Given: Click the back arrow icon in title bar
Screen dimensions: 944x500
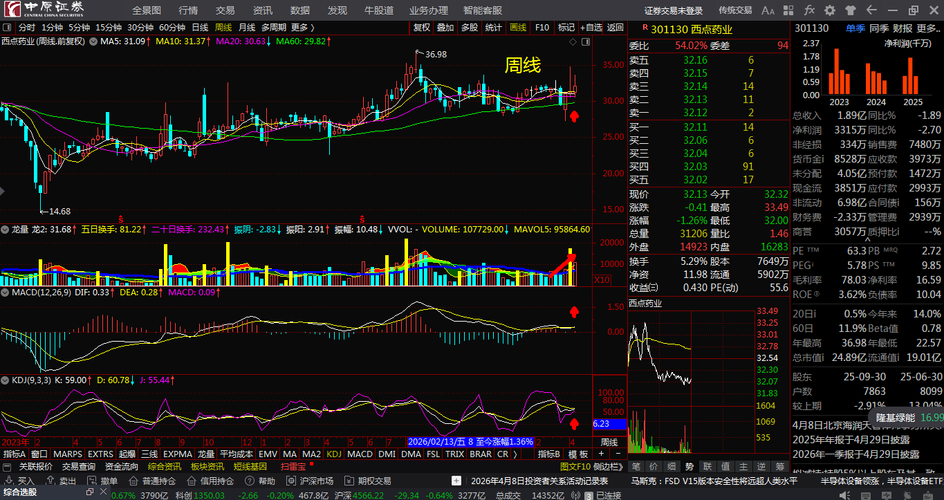Looking at the screenshot, I should (x=871, y=10).
